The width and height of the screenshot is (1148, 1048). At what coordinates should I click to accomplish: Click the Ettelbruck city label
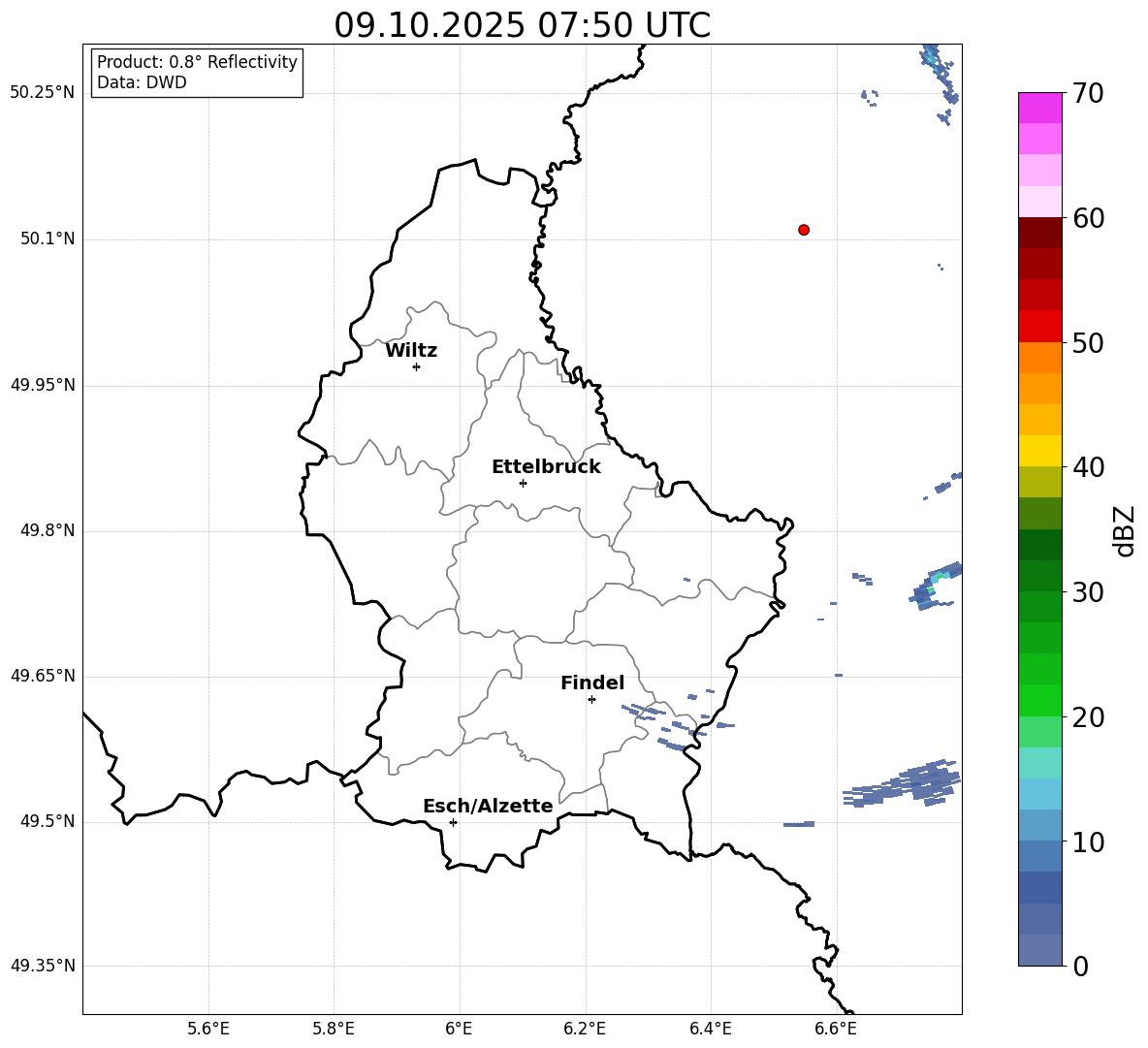546,467
